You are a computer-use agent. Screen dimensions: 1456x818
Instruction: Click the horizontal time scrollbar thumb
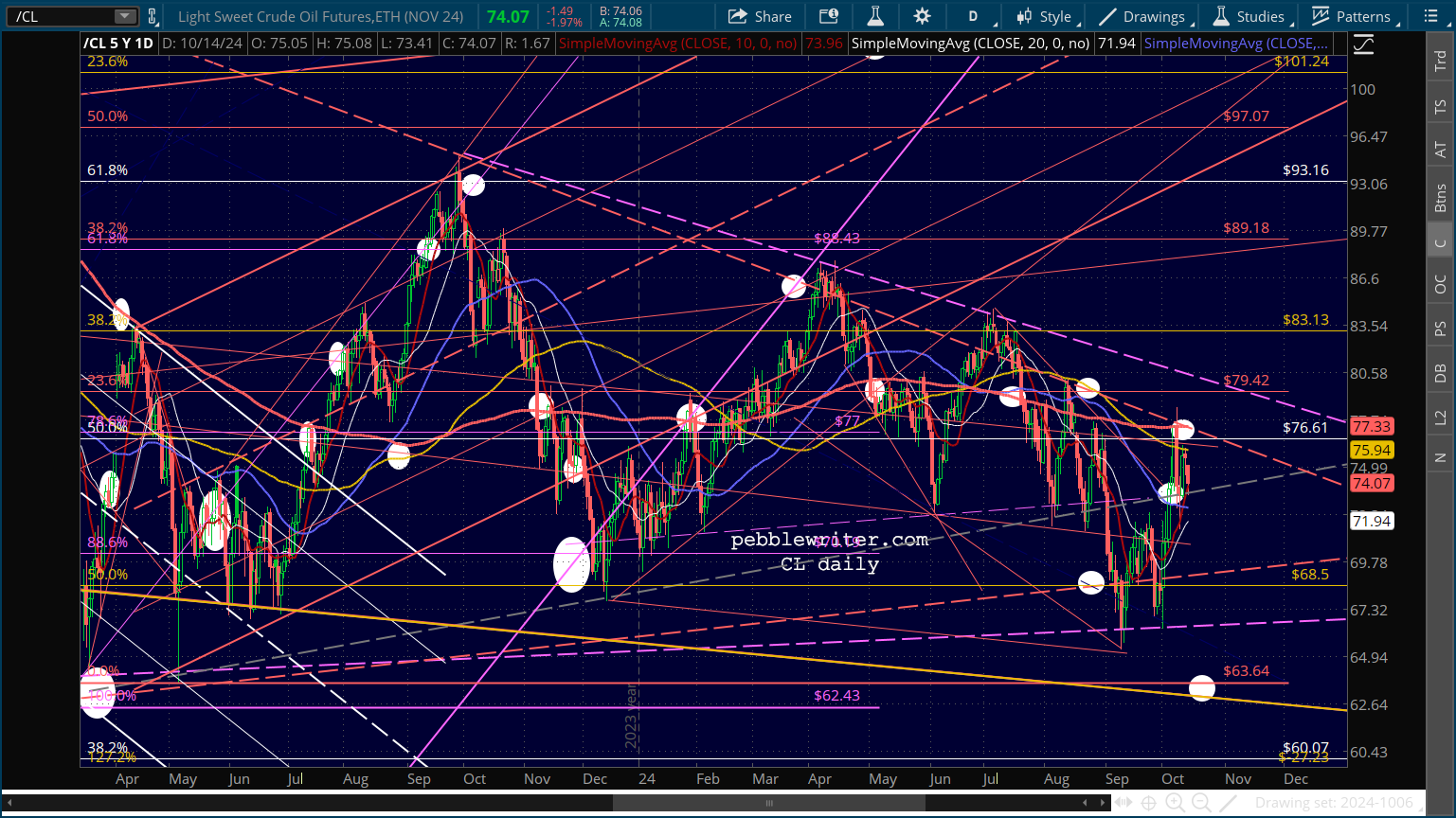[x=769, y=803]
